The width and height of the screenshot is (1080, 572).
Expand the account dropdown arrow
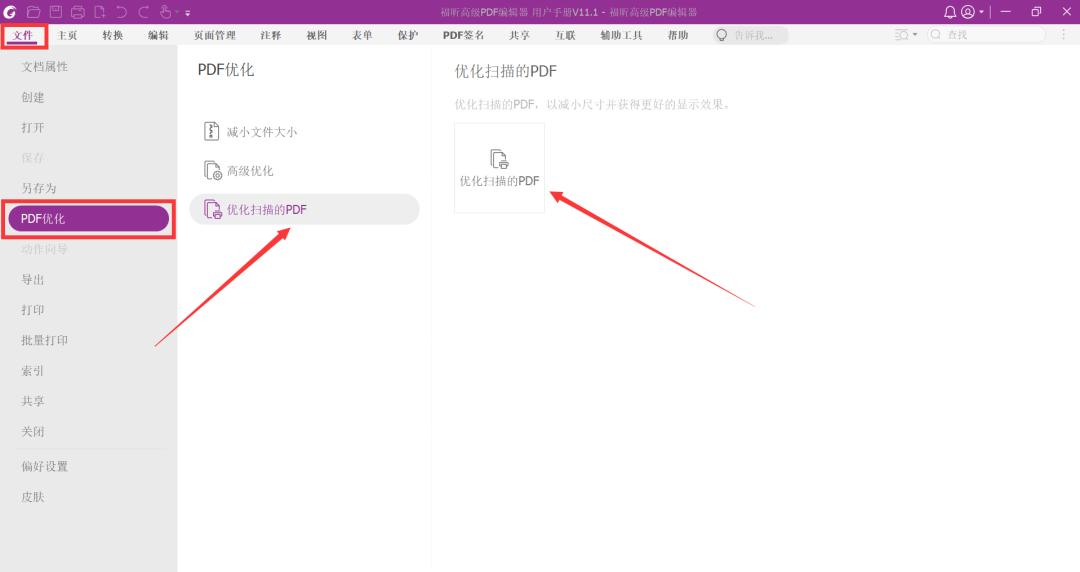(982, 12)
